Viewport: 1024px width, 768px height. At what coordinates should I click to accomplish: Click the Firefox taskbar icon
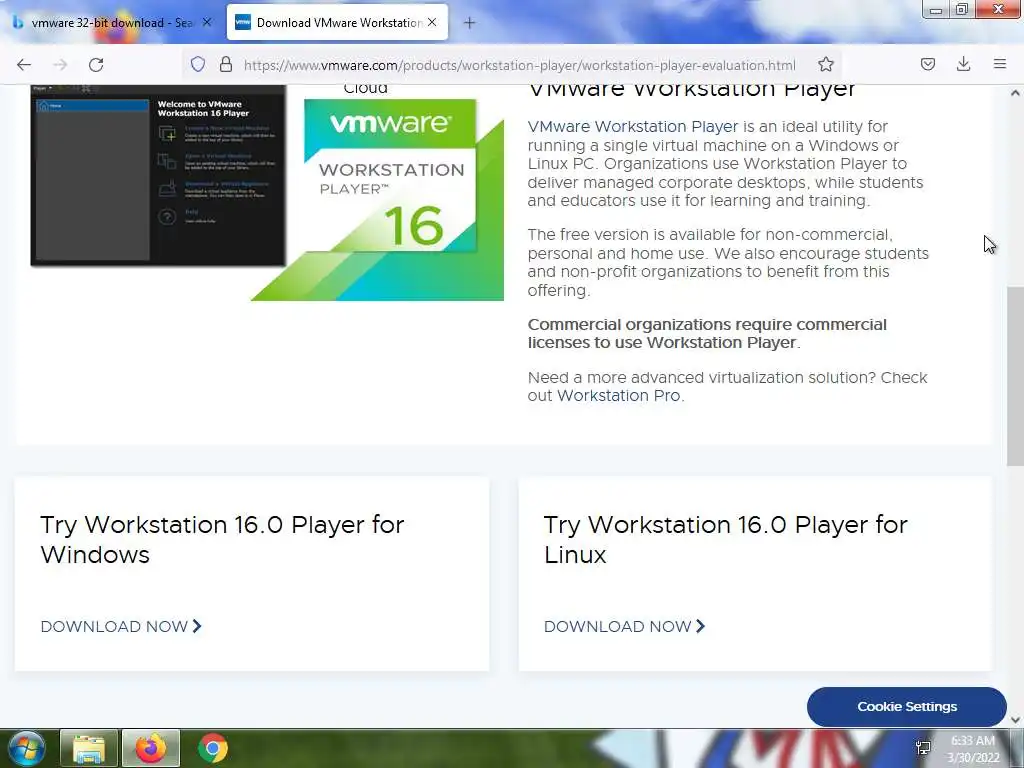[x=151, y=748]
